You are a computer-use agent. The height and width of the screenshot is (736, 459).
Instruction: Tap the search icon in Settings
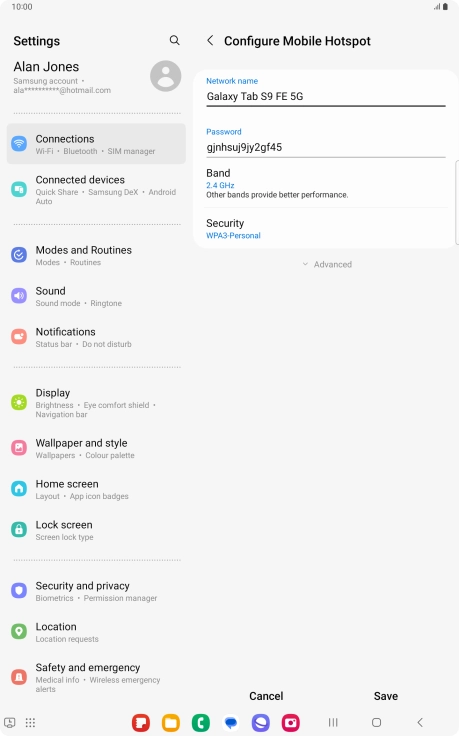click(174, 40)
